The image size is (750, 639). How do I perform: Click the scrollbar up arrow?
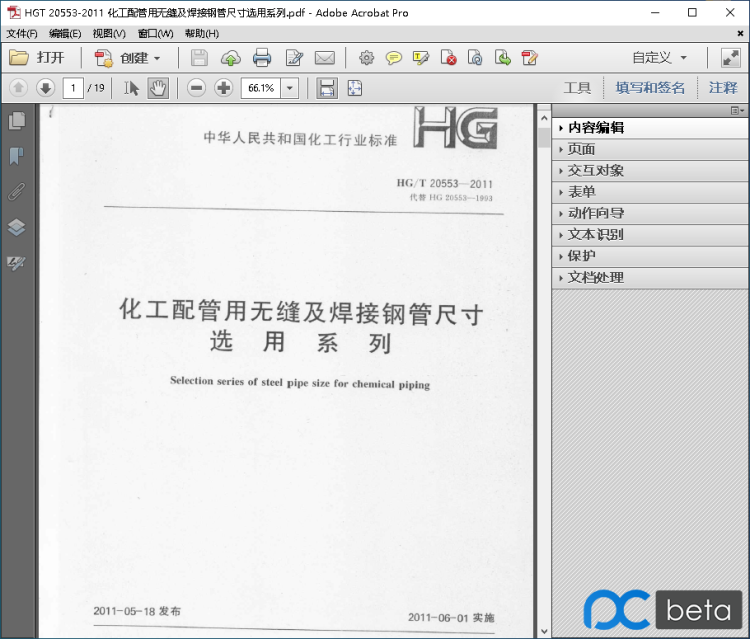544,118
